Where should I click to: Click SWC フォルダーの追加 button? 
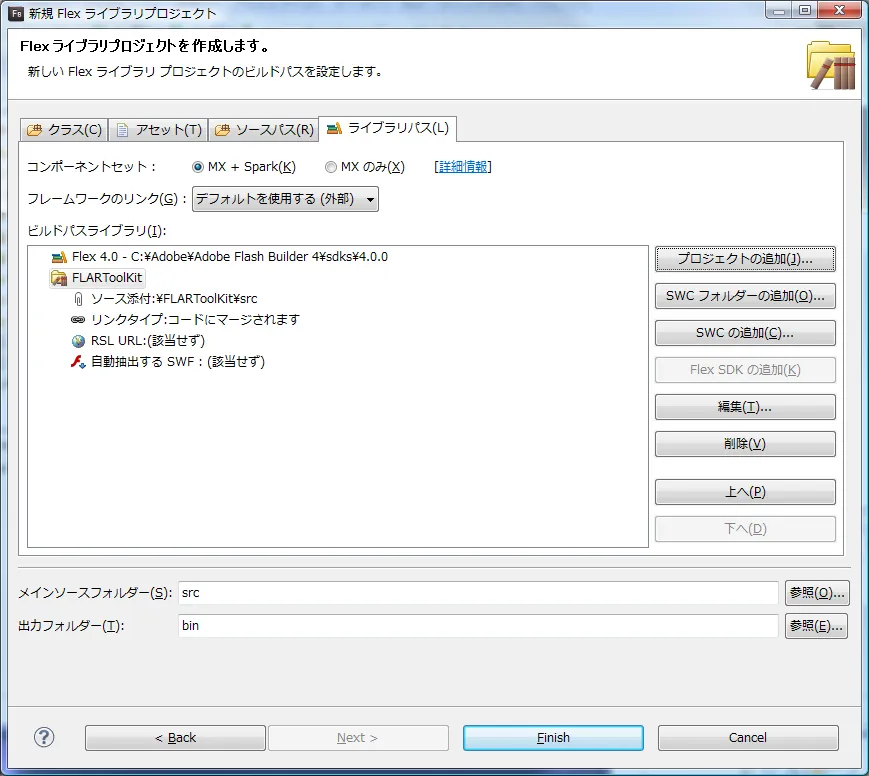(745, 296)
